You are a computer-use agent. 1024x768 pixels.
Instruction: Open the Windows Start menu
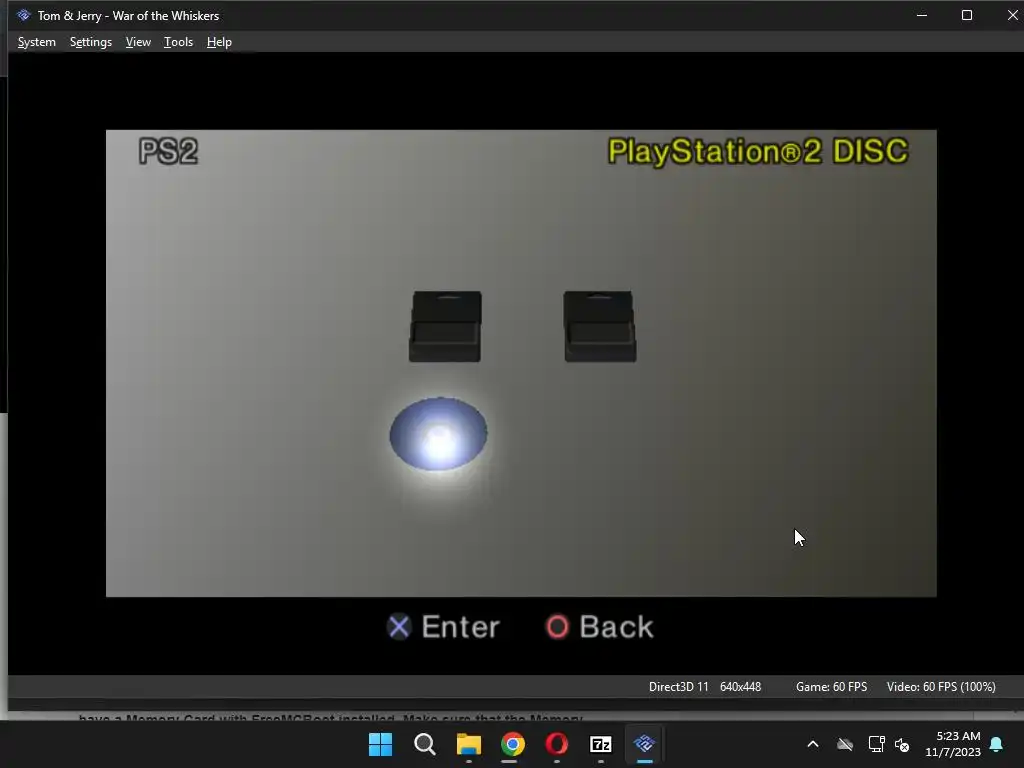(x=380, y=744)
